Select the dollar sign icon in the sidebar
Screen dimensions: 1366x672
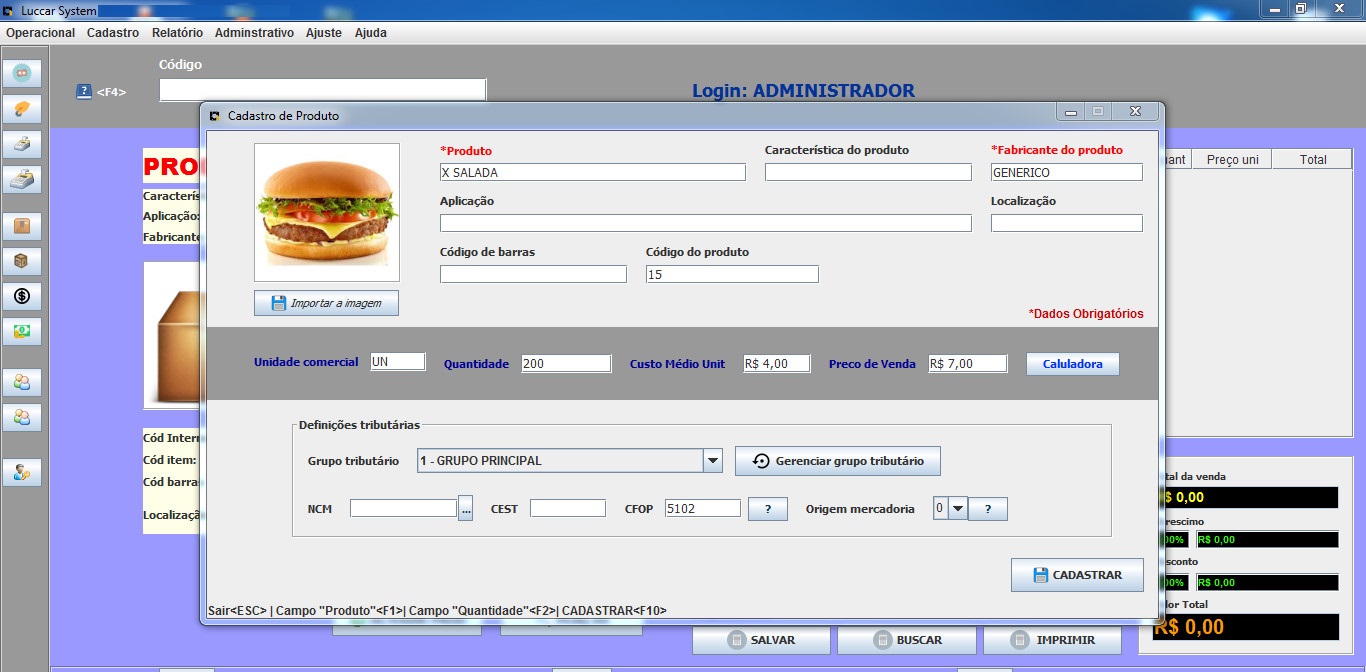(x=22, y=296)
